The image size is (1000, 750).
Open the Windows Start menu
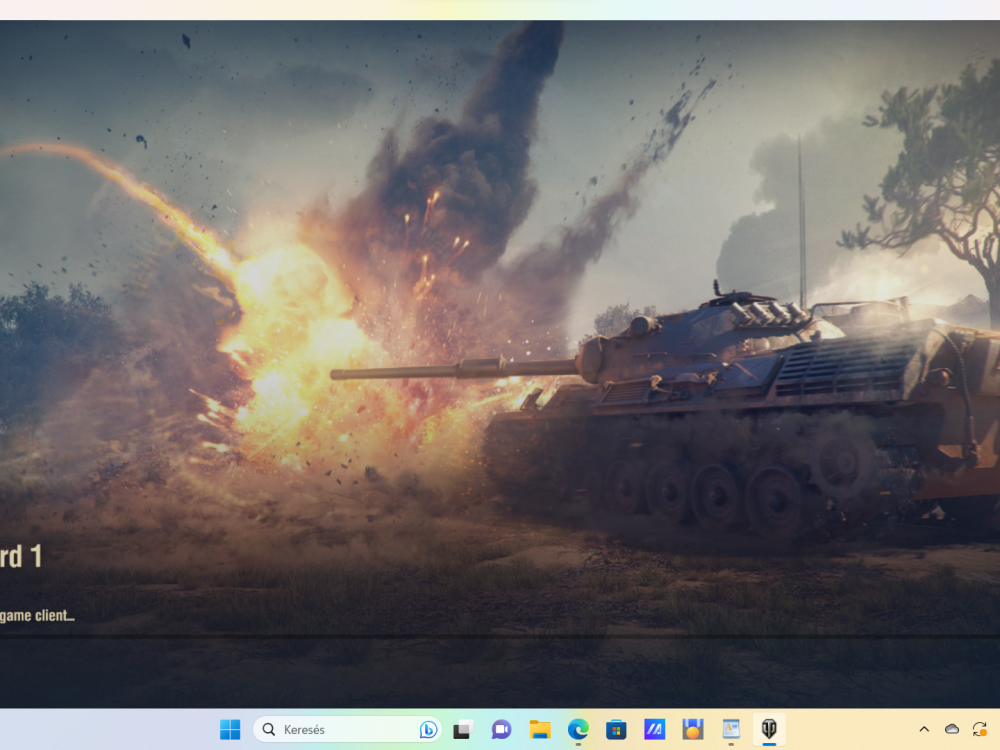pos(230,729)
